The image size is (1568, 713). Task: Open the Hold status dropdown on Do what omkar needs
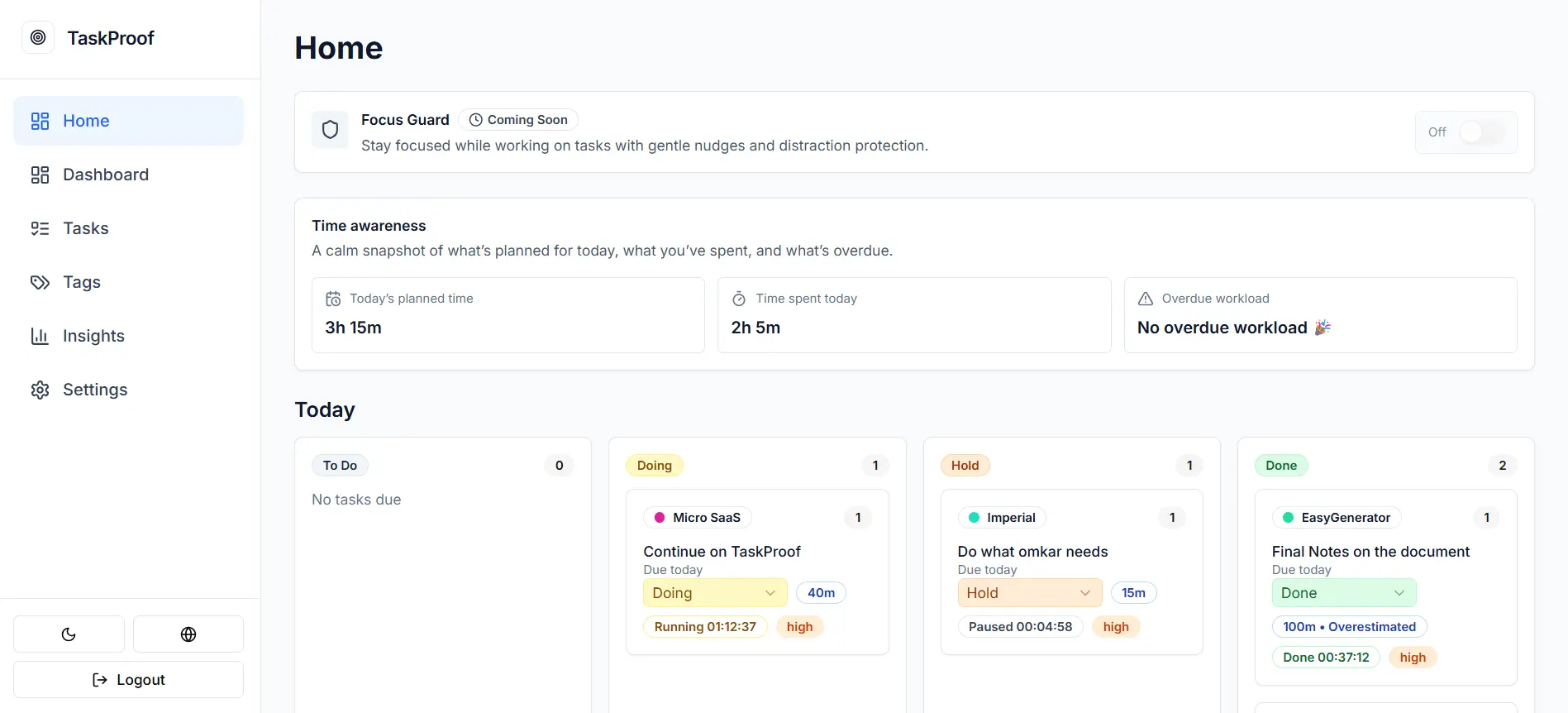[1030, 593]
